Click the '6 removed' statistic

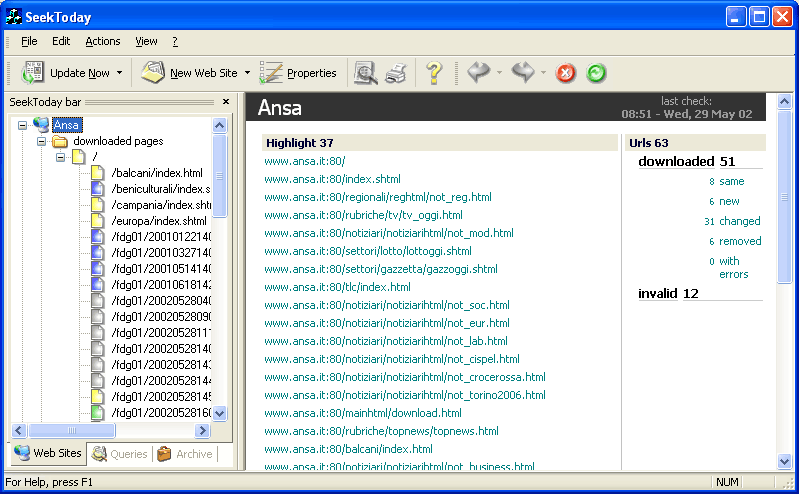(x=735, y=241)
